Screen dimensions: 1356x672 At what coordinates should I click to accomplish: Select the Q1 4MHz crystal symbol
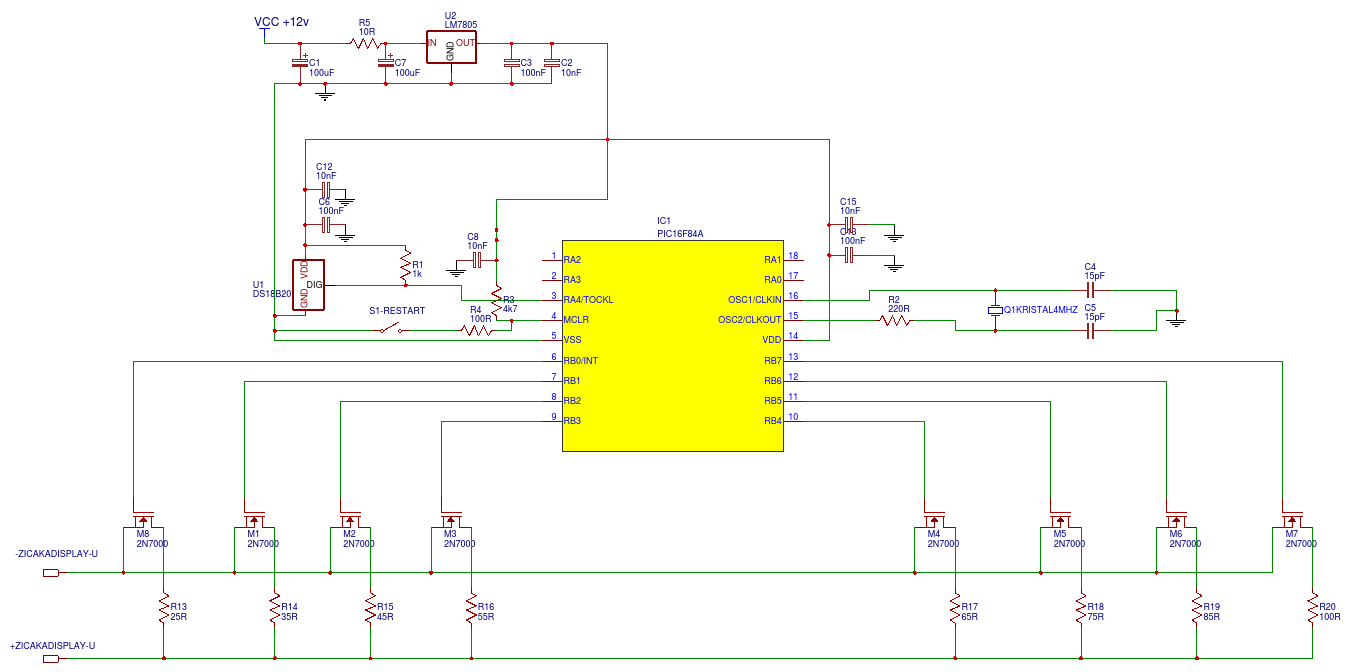tap(994, 310)
